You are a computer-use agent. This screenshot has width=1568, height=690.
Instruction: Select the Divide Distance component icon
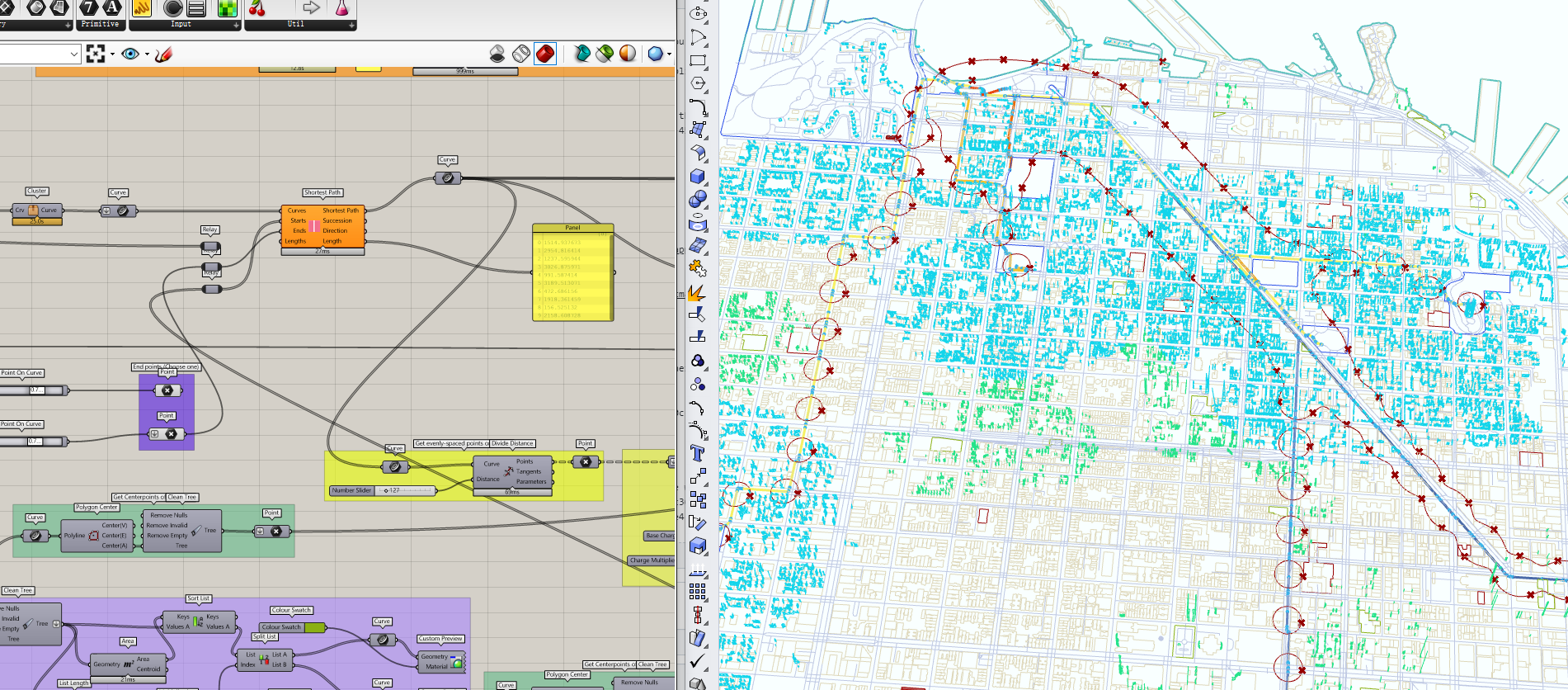click(509, 471)
